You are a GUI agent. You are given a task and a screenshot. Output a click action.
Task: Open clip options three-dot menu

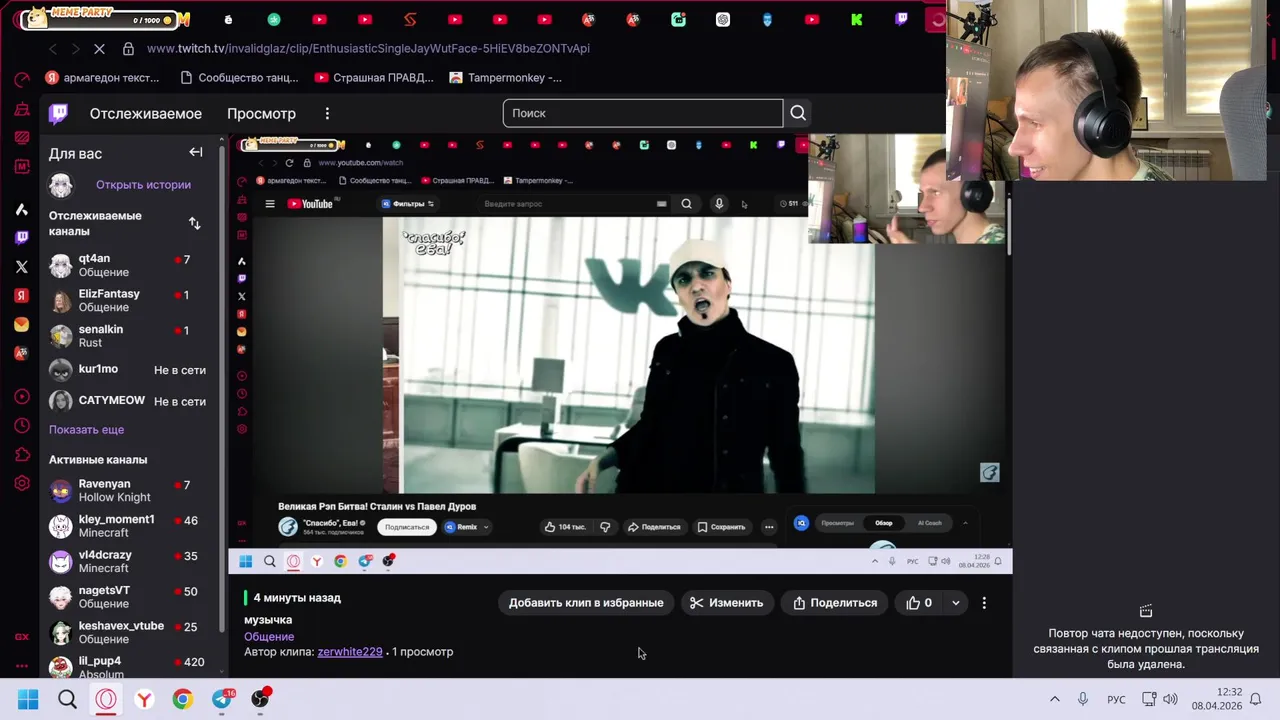point(984,603)
